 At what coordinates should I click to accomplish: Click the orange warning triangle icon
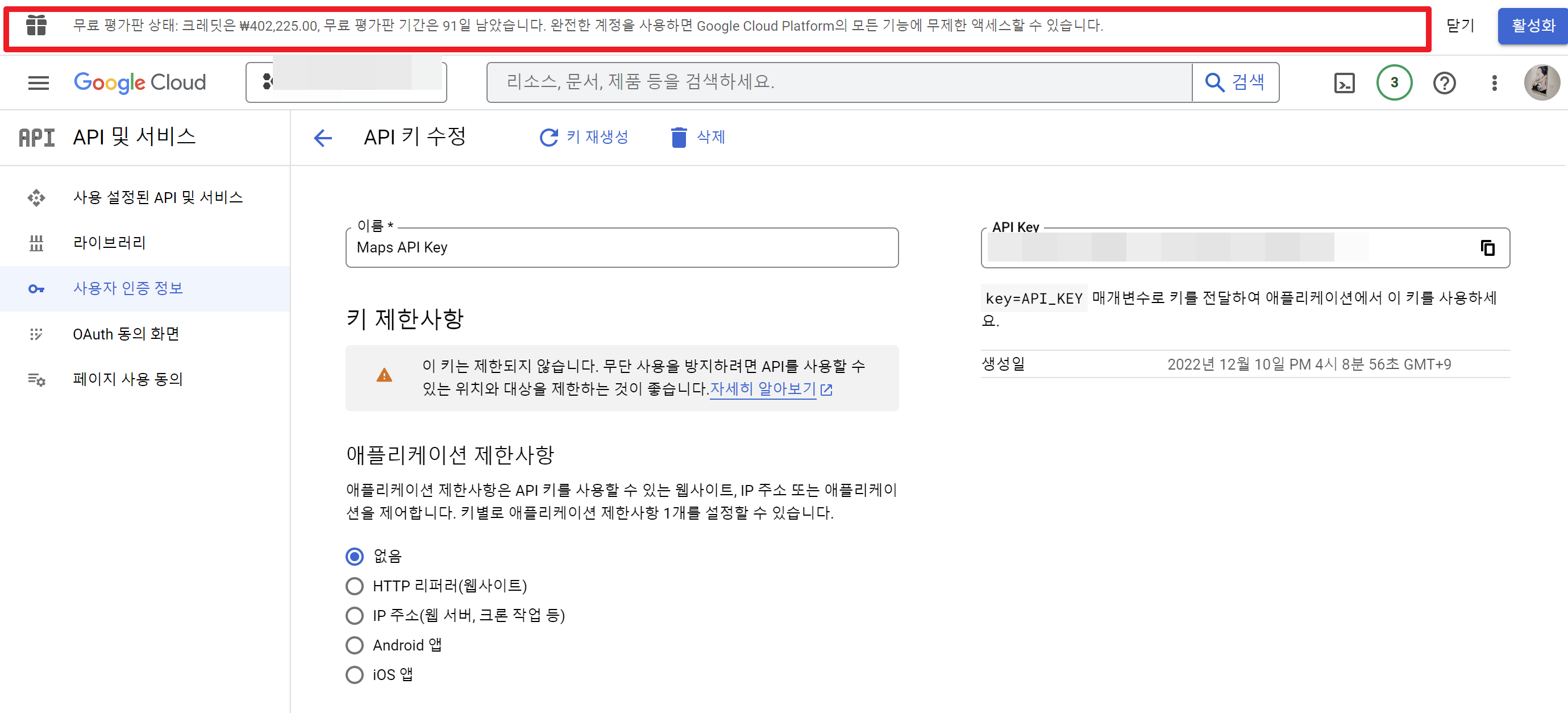click(x=384, y=375)
